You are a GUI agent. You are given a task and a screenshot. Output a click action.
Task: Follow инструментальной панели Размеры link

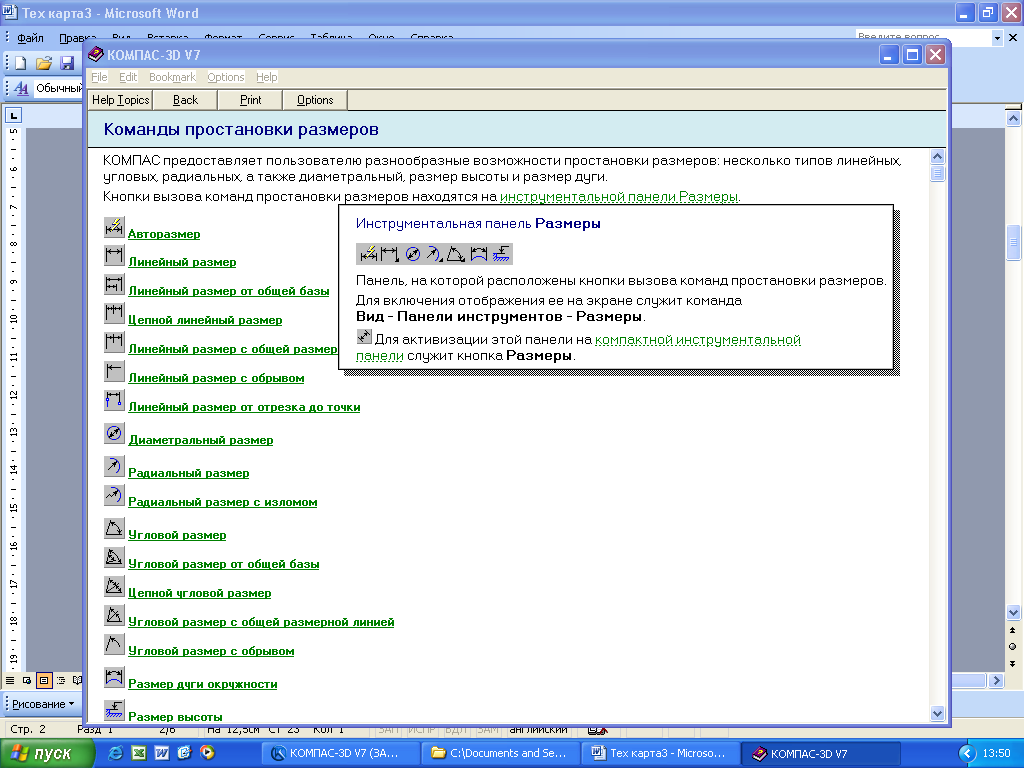[619, 197]
